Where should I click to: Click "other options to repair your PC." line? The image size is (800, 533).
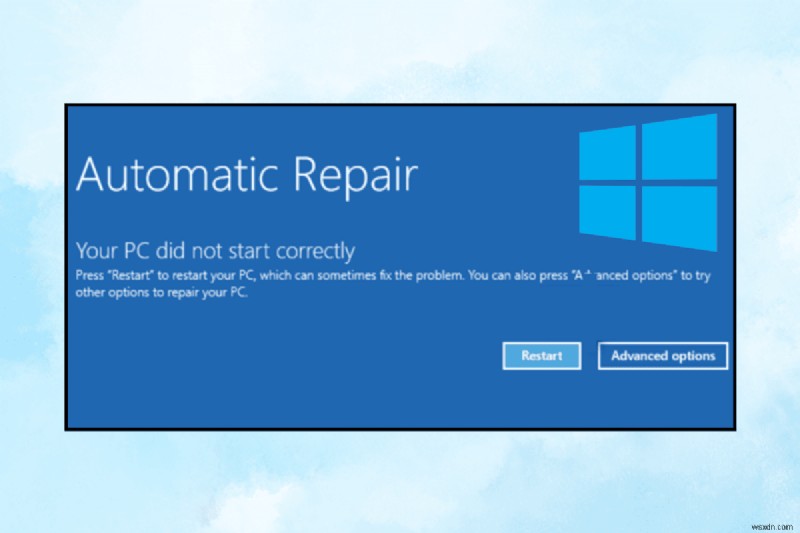pos(162,292)
